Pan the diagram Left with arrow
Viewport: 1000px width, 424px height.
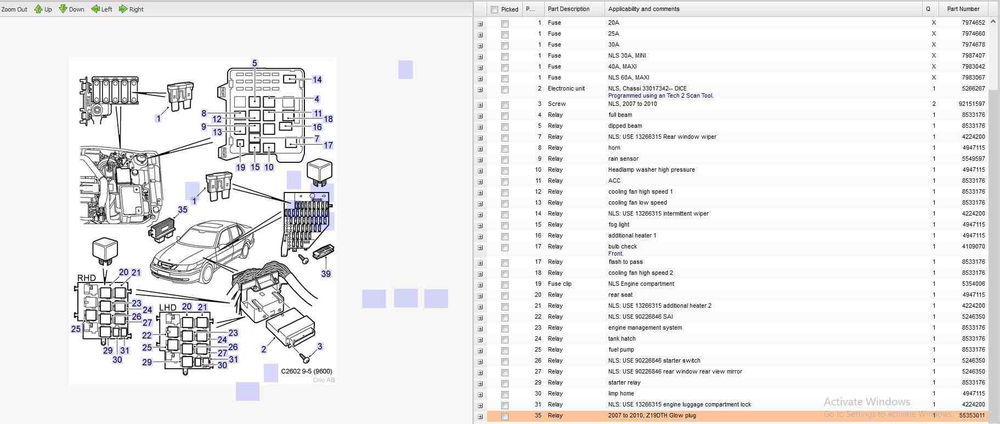pos(95,9)
